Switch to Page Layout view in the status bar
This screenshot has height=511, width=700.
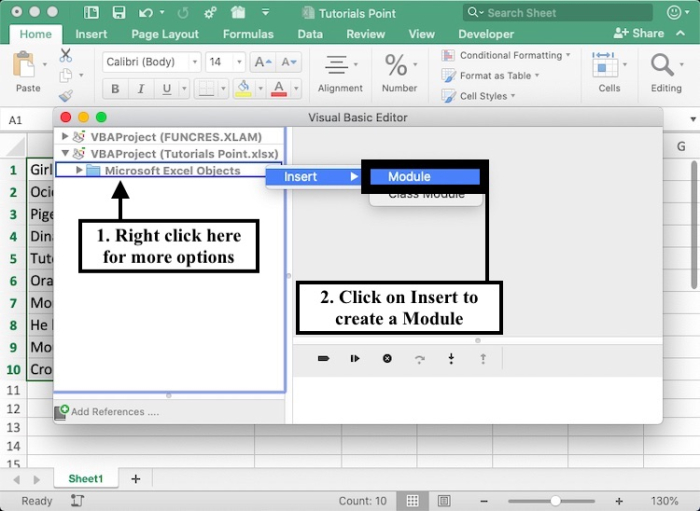[x=444, y=501]
